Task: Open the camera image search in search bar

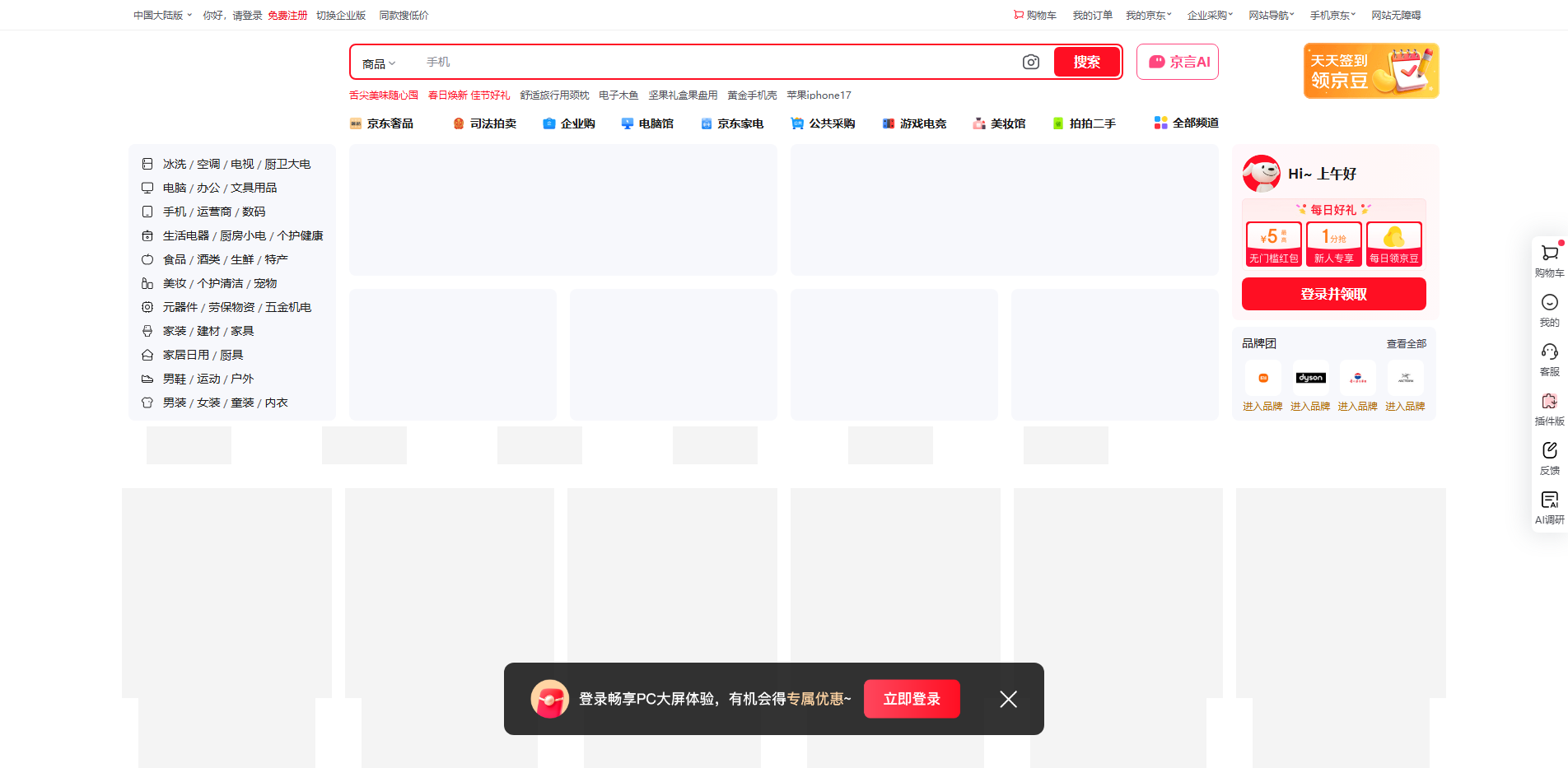Action: tap(1030, 62)
